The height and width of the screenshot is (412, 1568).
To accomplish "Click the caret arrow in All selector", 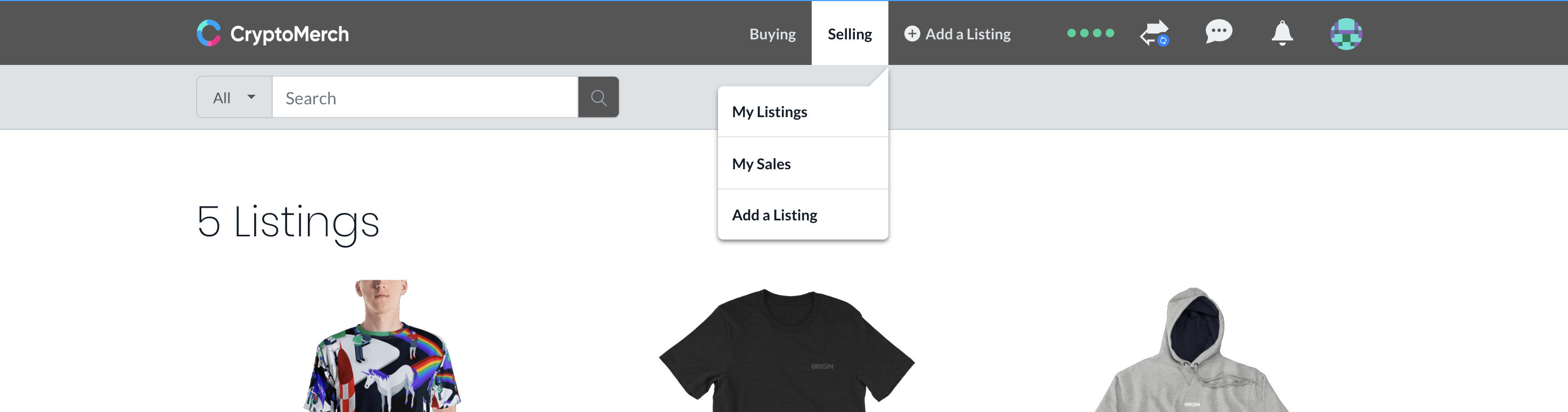I will (x=251, y=97).
